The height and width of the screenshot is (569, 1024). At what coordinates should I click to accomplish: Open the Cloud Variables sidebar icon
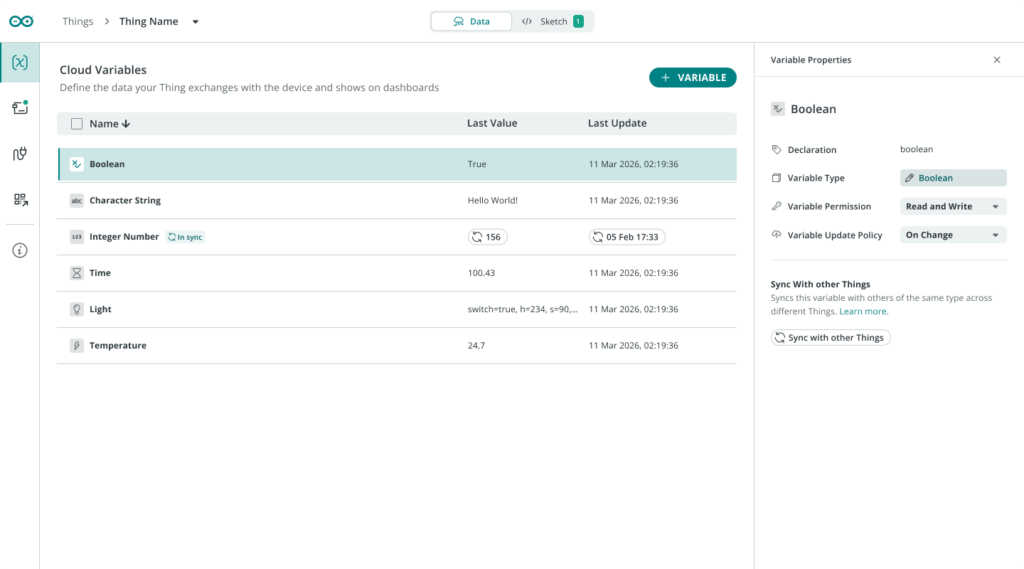tap(20, 63)
